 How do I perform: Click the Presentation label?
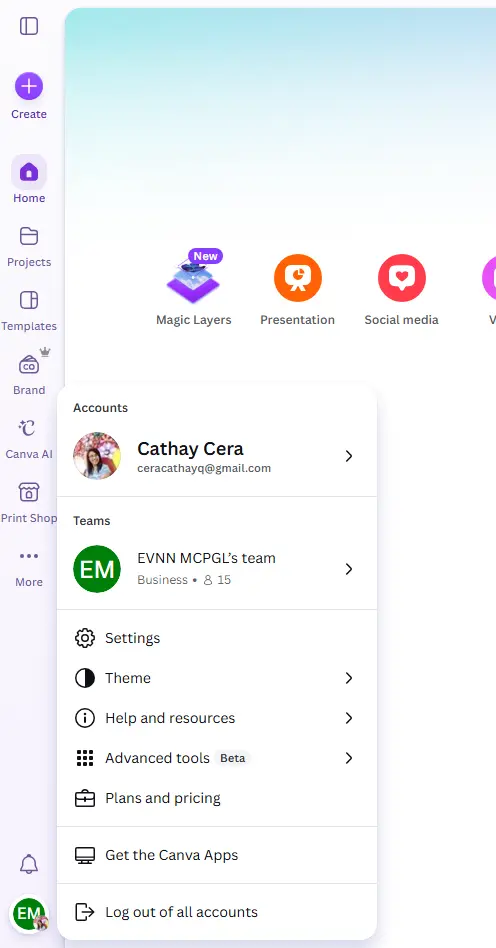tap(298, 320)
